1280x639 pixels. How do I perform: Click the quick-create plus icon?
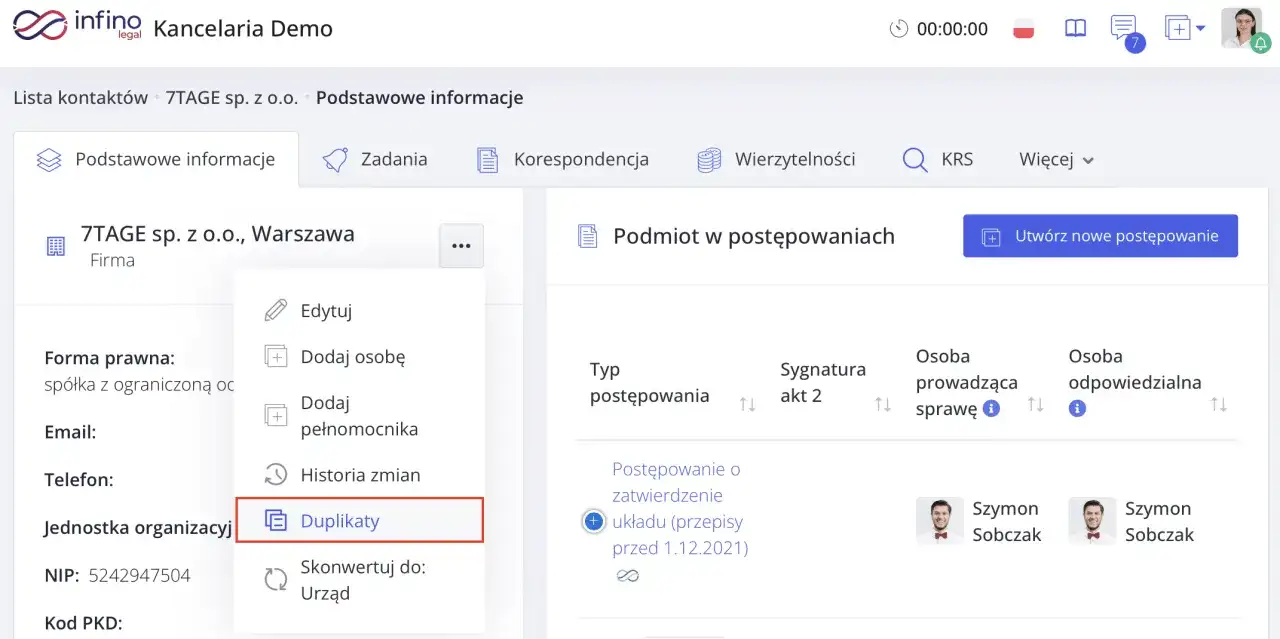pyautogui.click(x=1177, y=28)
